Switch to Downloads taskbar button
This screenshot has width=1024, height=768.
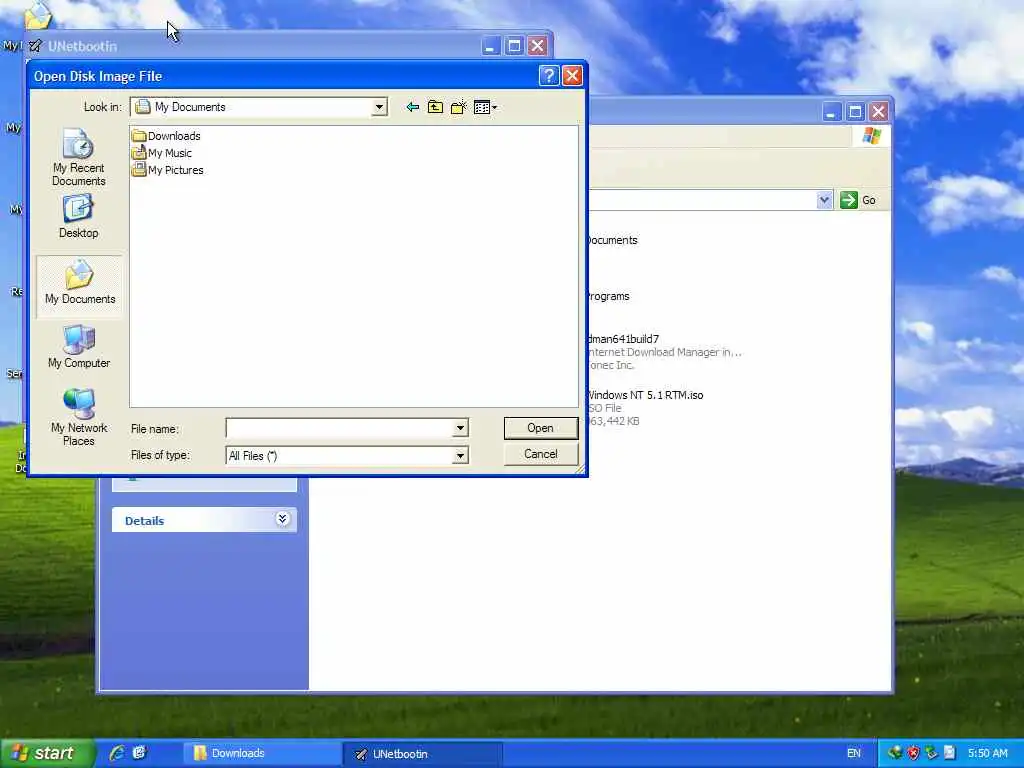(x=261, y=753)
